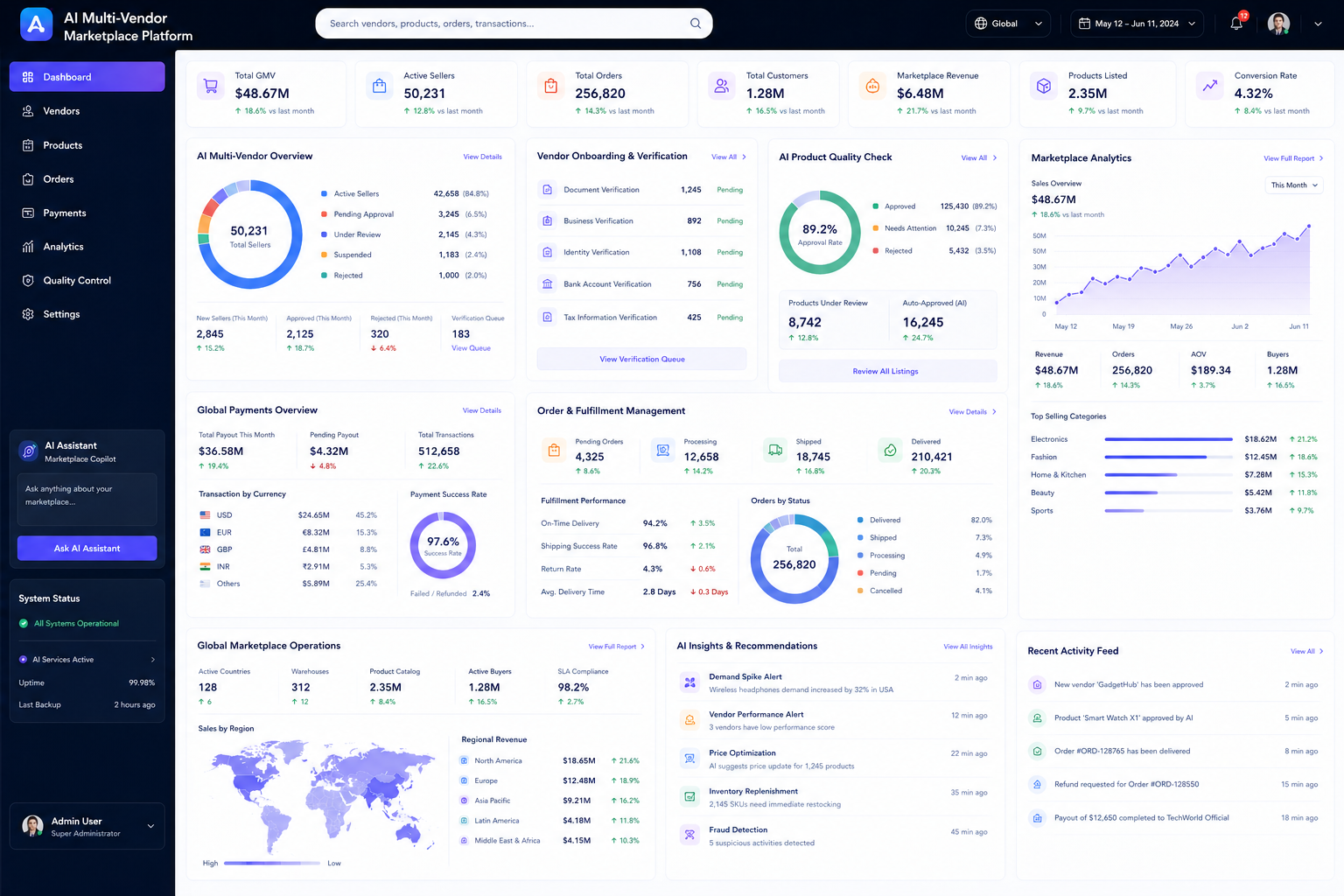Click the AI Assistant copilot icon
1344x896 pixels.
coord(29,451)
